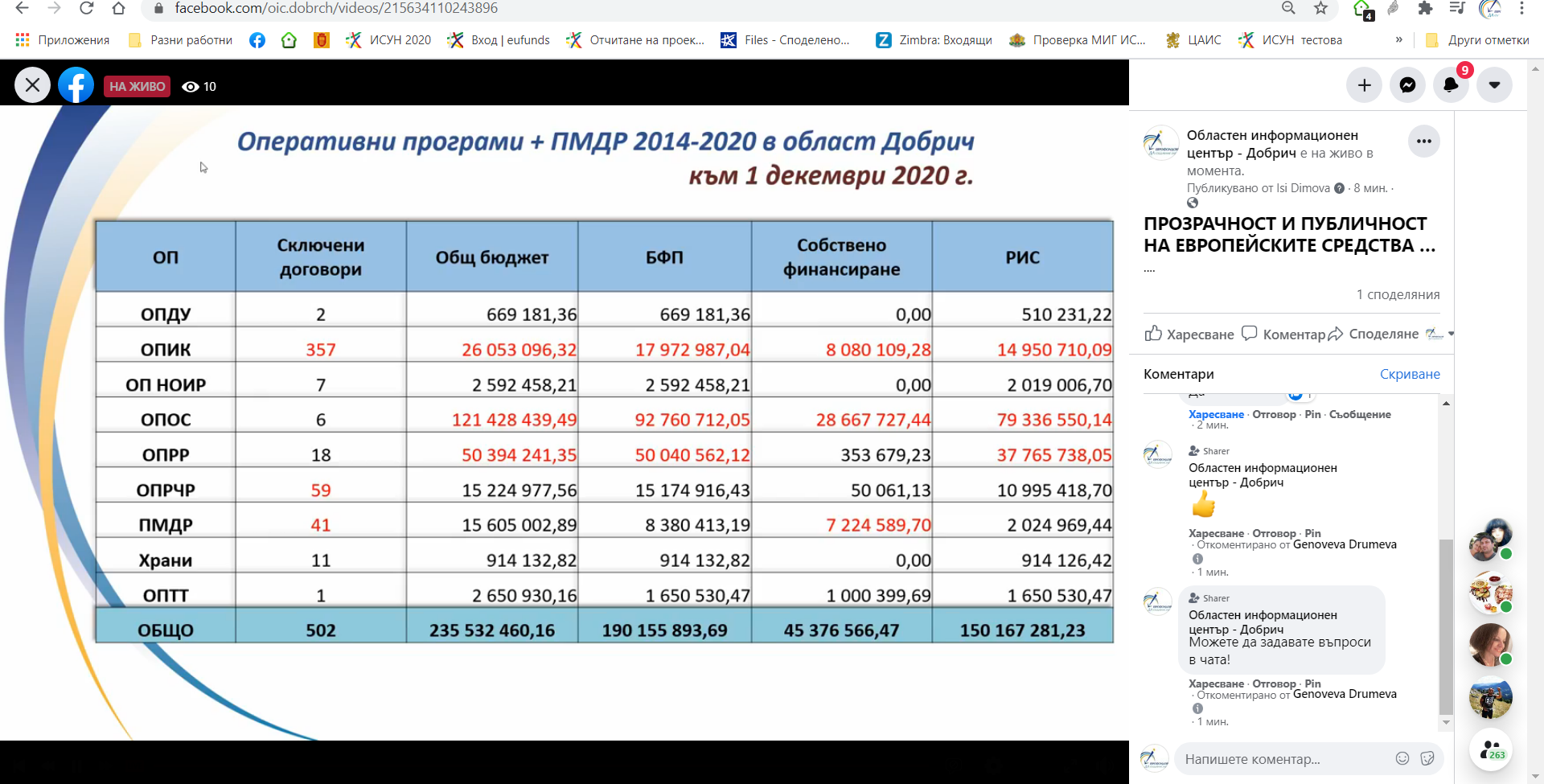1544x784 pixels.
Task: Like the Можете да задавате въпроси comment
Action: click(x=1217, y=683)
